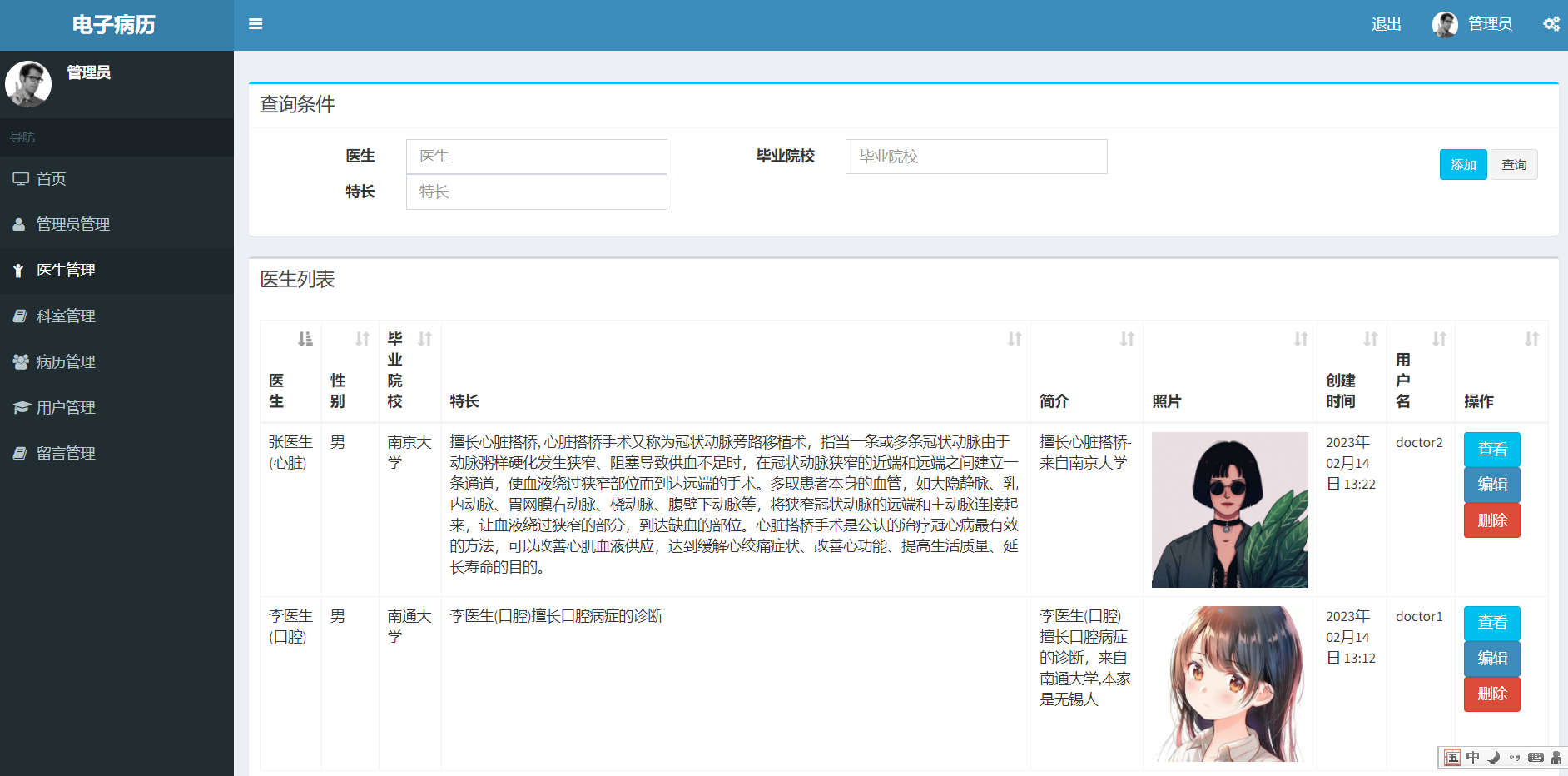The height and width of the screenshot is (776, 1568).
Task: Focus the 特长 search input field
Action: click(537, 192)
